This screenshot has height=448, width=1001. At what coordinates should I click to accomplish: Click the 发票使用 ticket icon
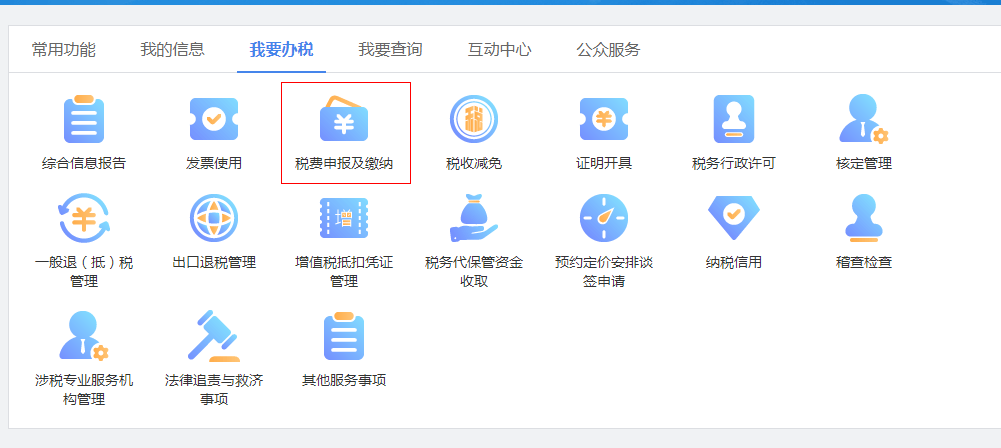pos(214,119)
